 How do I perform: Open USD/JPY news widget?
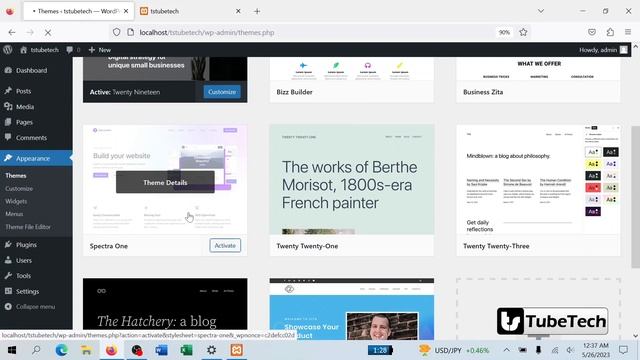coord(454,350)
